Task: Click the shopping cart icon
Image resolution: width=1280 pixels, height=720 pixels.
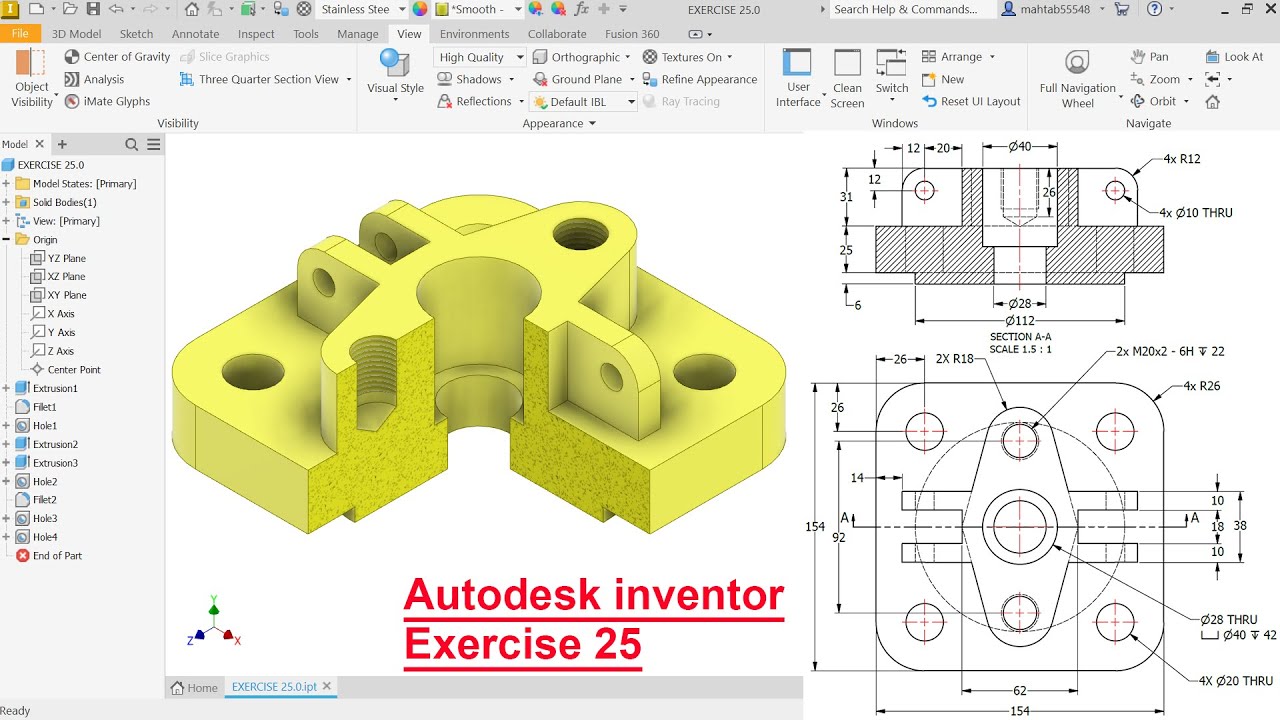Action: click(1122, 9)
